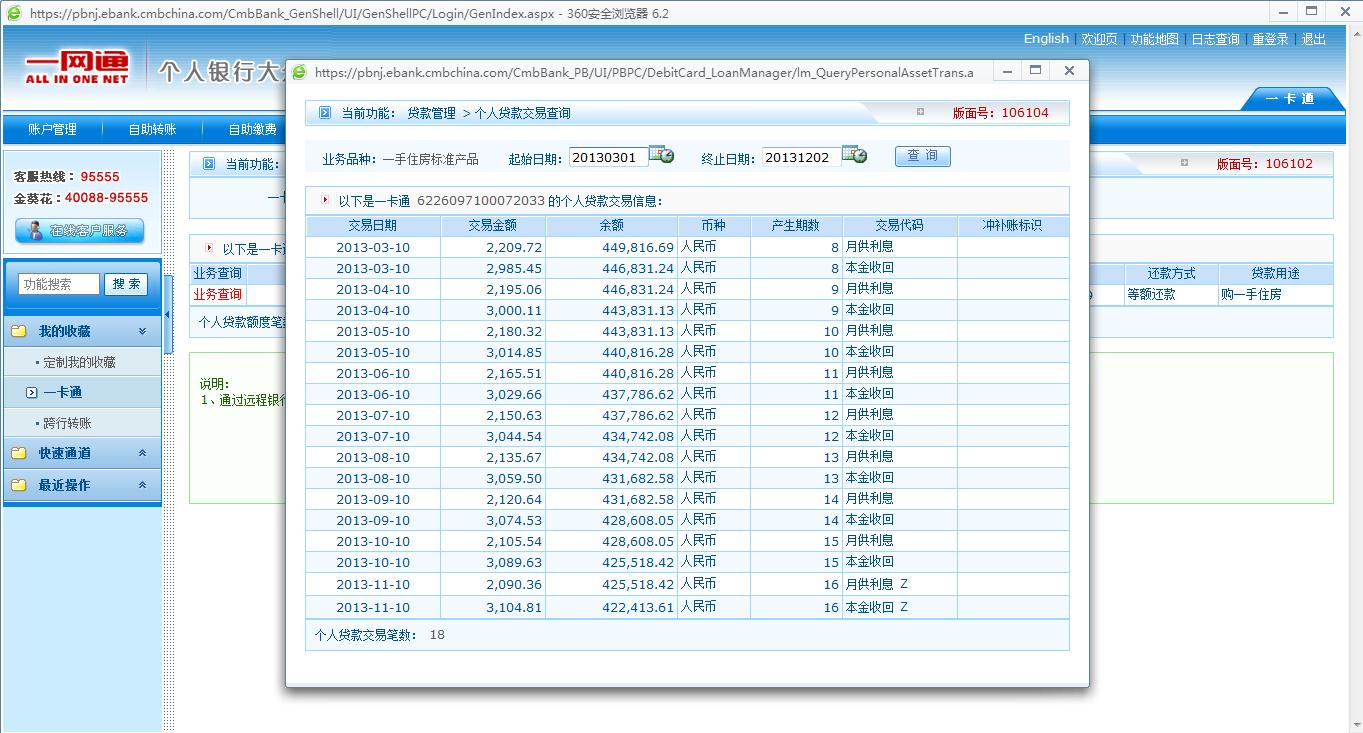Viewport: 1363px width, 733px height.
Task: Click the 业务查询 link in red
Action: point(217,294)
